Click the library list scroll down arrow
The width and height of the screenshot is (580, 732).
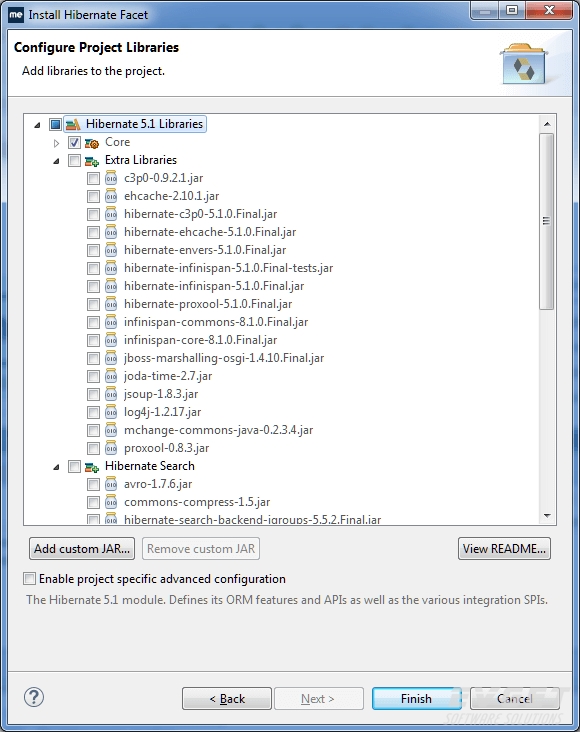pos(547,515)
